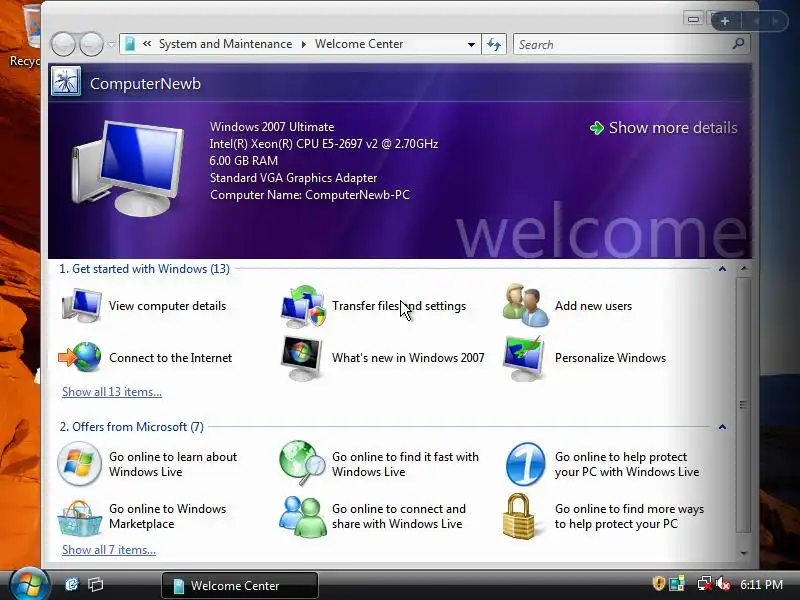The height and width of the screenshot is (600, 800).
Task: Click the search magnifier icon
Action: 738,44
